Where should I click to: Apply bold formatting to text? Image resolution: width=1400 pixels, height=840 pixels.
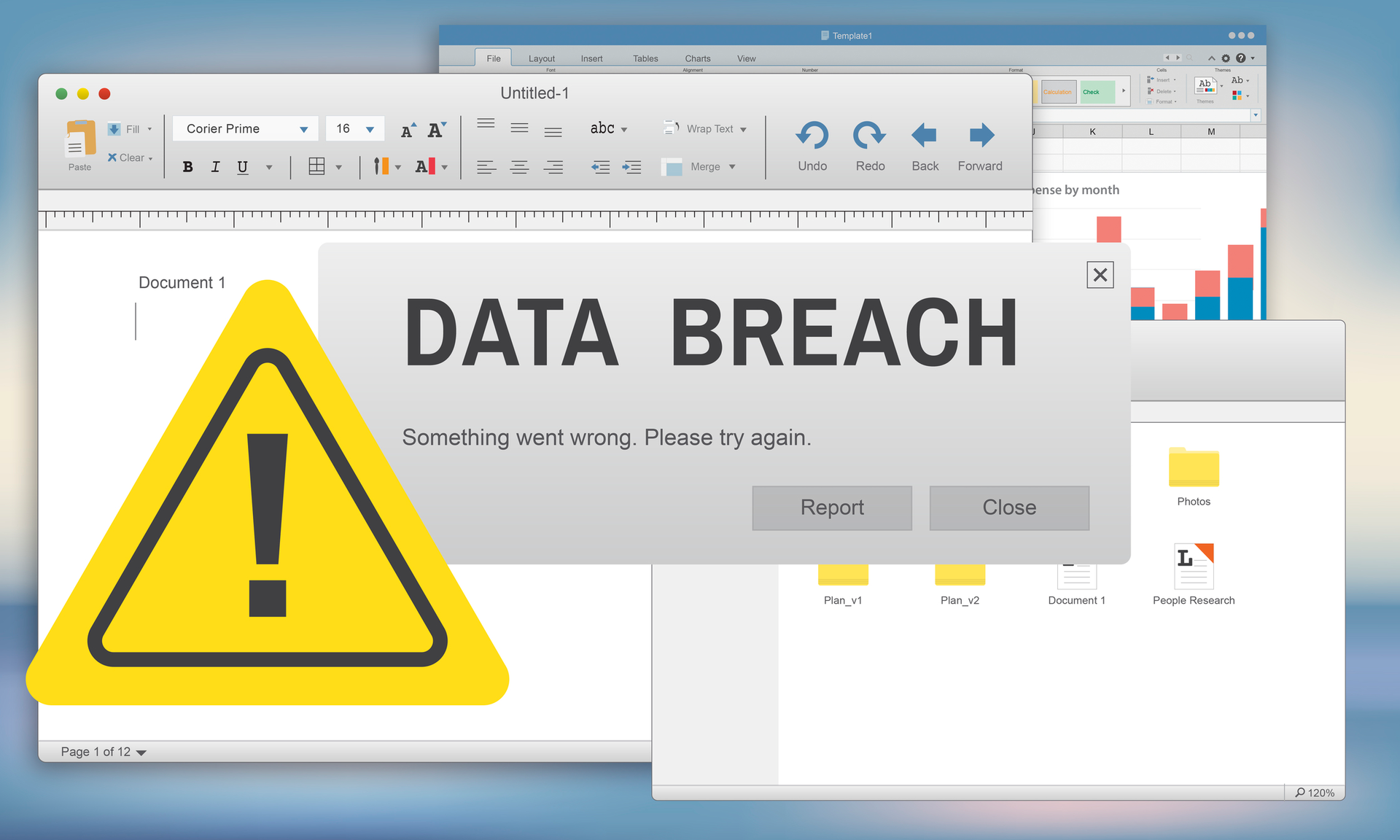pyautogui.click(x=187, y=166)
